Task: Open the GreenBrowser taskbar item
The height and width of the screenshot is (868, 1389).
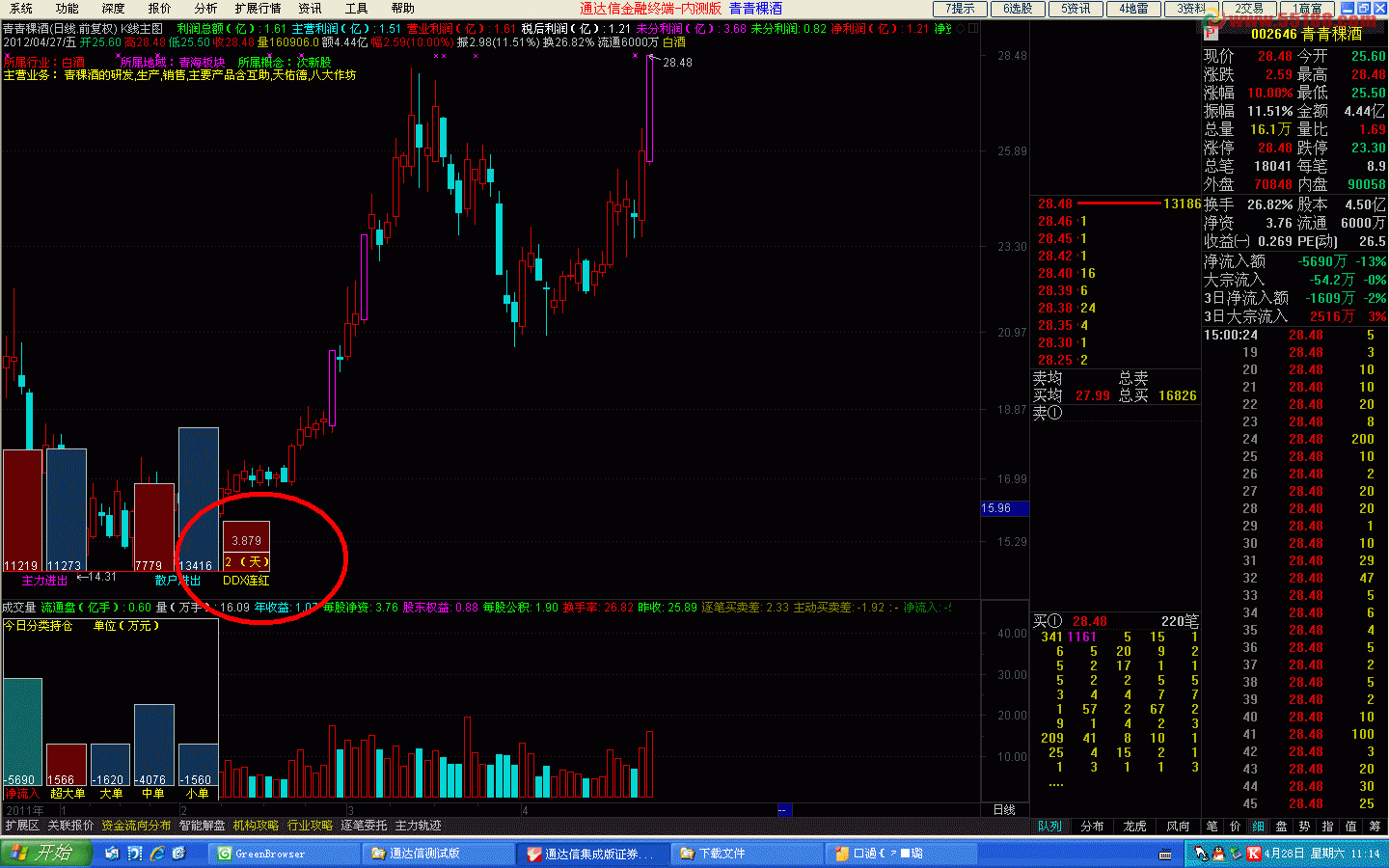Action: pos(284,854)
